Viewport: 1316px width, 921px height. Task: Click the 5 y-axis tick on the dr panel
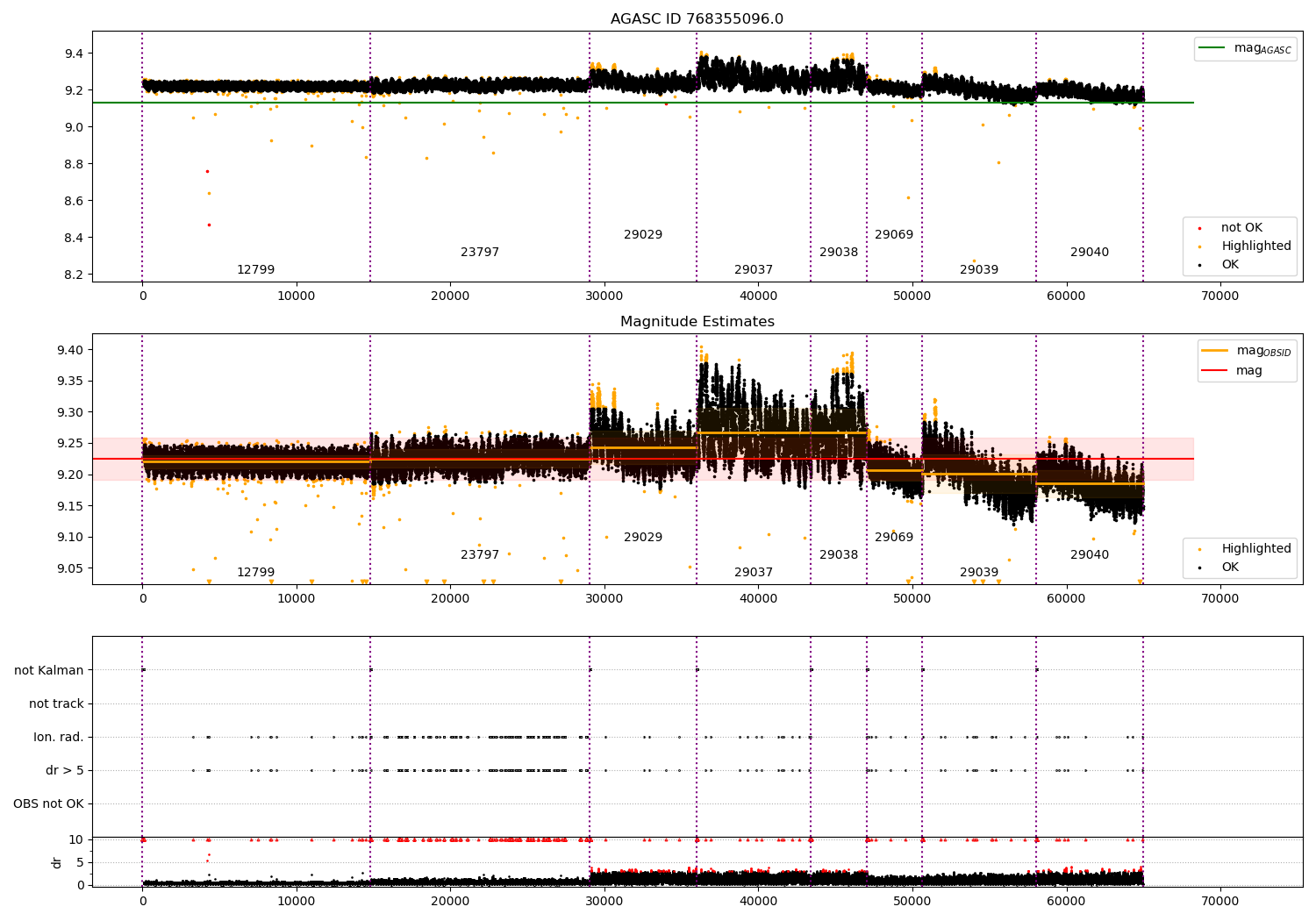tap(81, 862)
